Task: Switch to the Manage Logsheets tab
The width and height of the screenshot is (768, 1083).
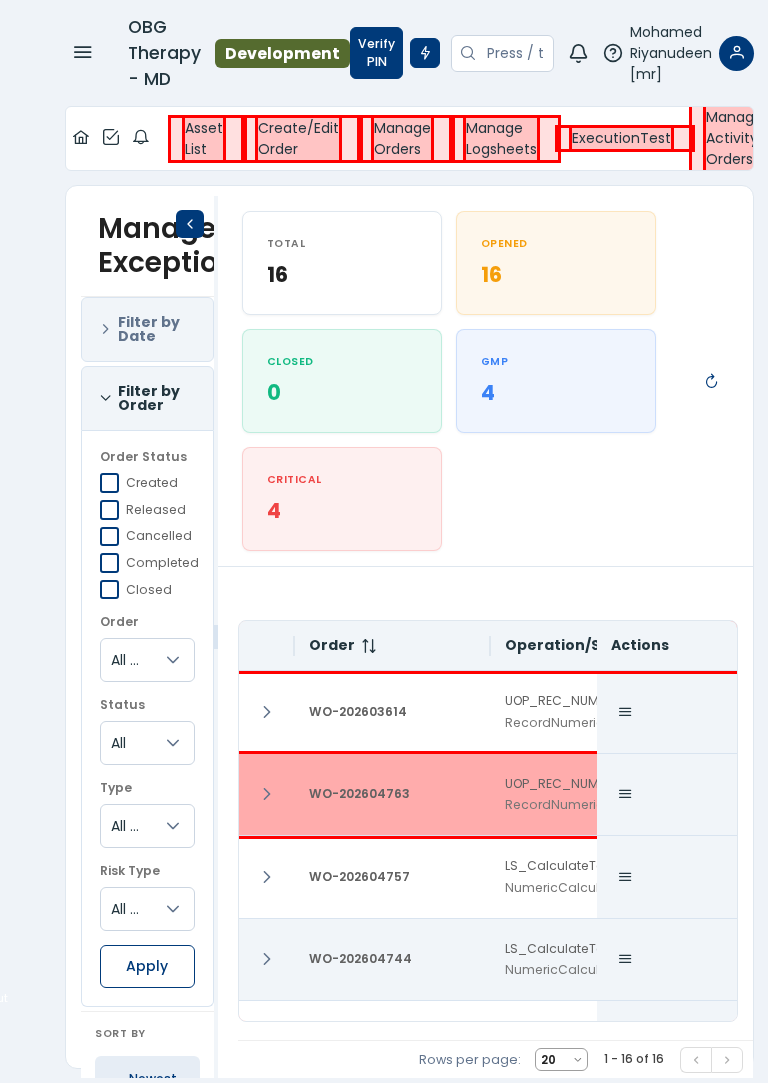Action: [501, 139]
